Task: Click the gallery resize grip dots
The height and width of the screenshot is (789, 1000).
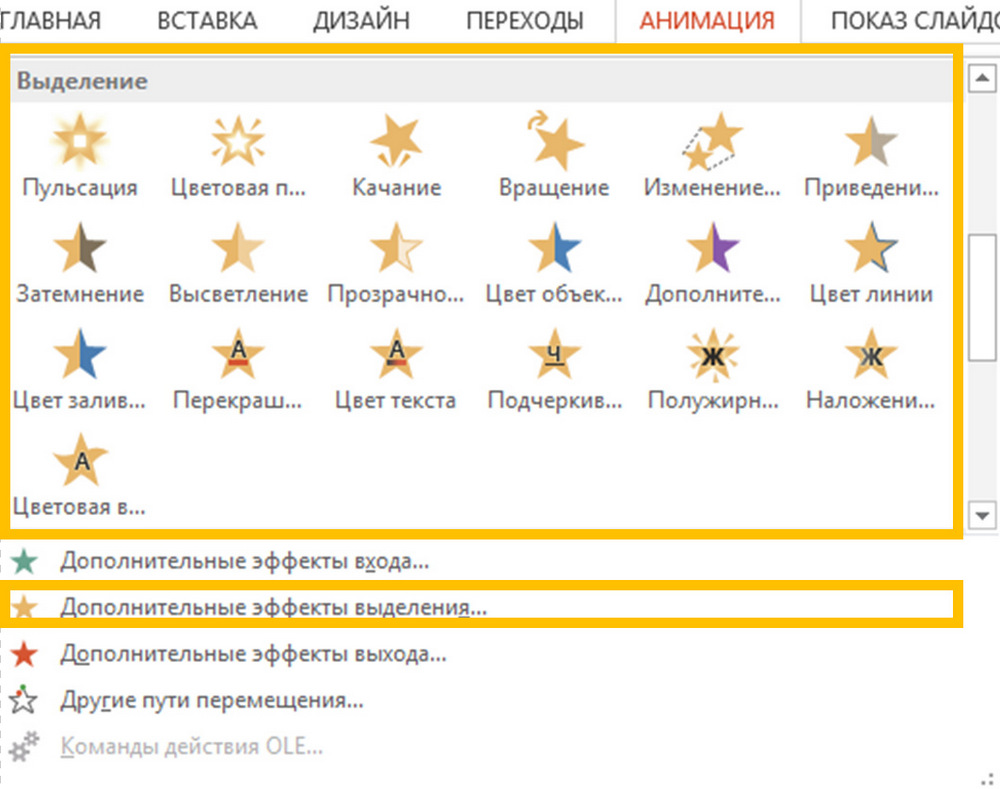Action: point(989,778)
